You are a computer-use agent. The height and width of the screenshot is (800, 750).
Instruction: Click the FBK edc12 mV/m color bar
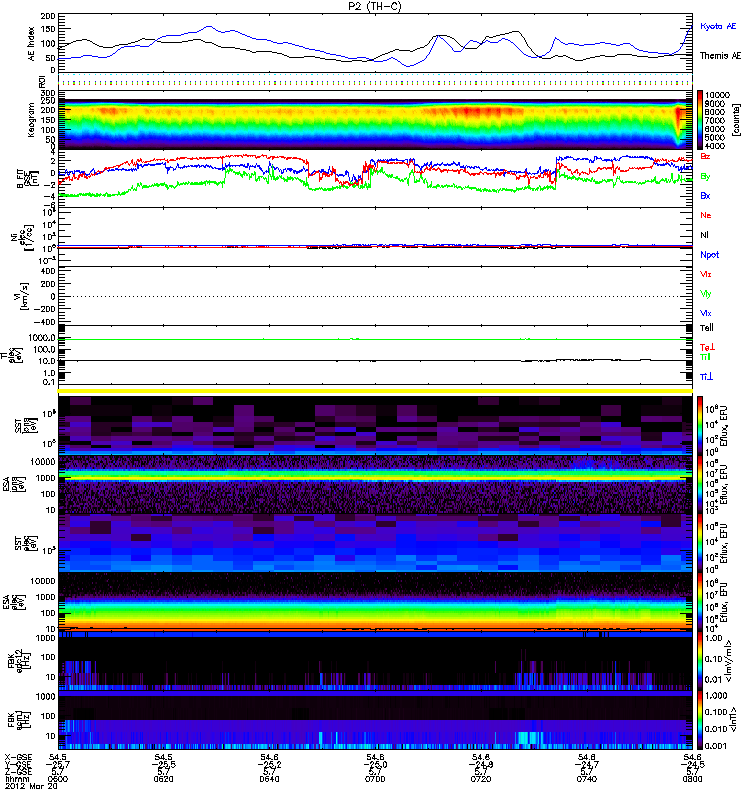click(x=700, y=660)
